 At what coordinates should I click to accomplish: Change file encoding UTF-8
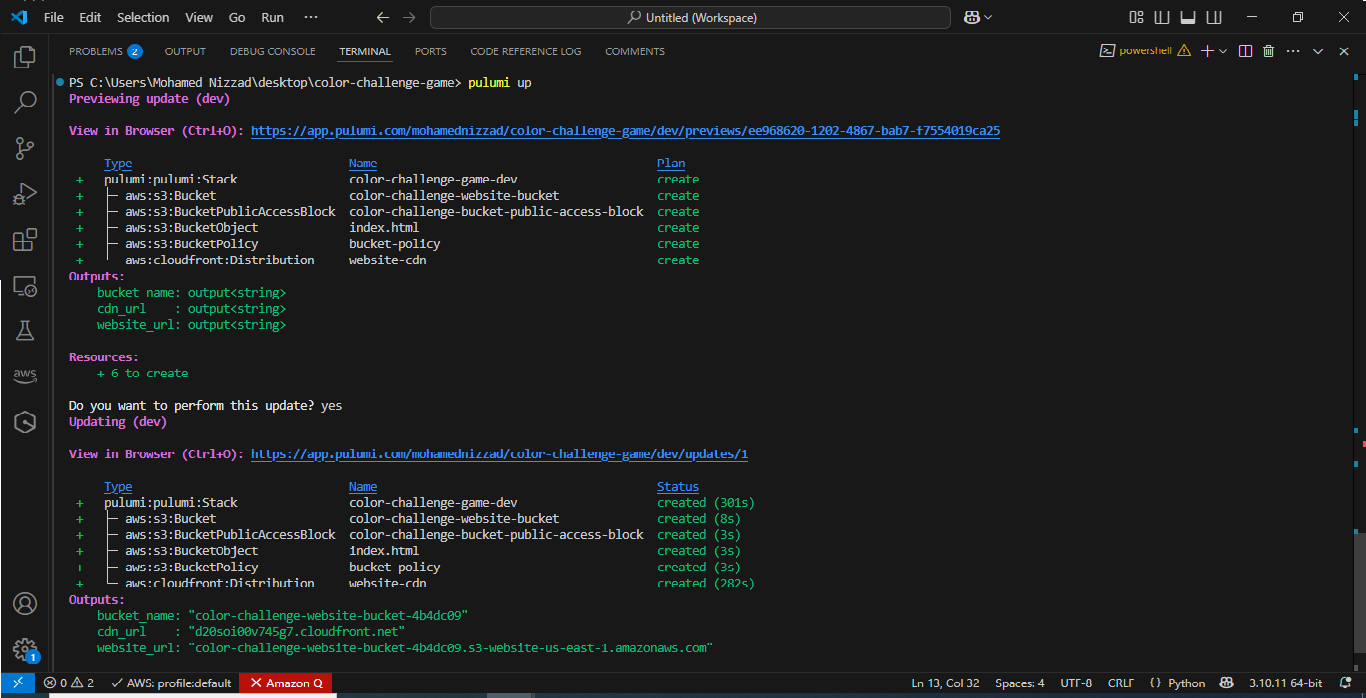pos(1076,683)
